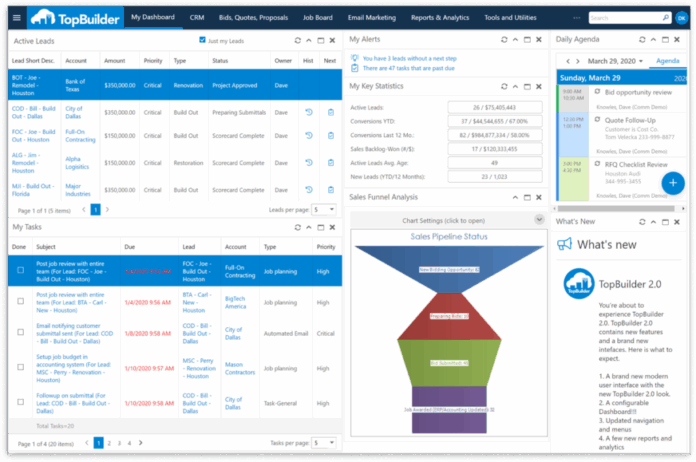Mark Setup job budget task done
Viewport: 696px width, 462px height.
20,367
